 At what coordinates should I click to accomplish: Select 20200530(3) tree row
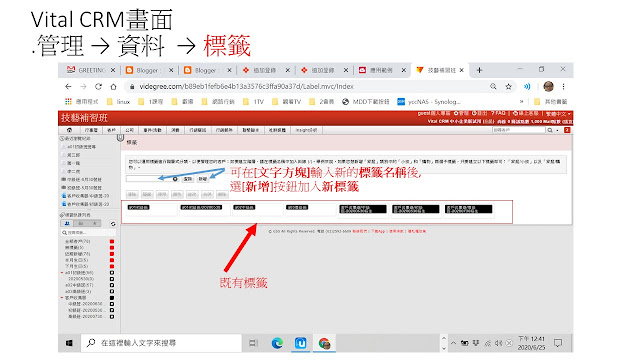click(x=81, y=279)
